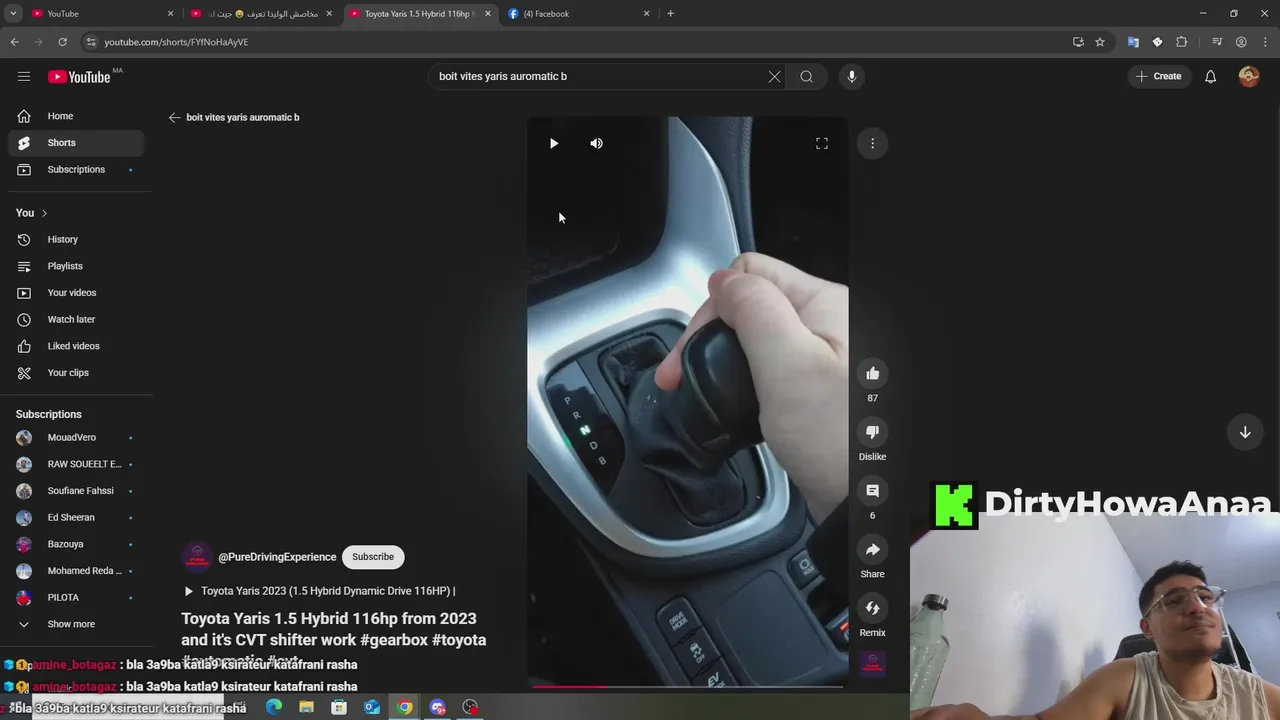1280x720 pixels.
Task: Share this Short
Action: point(872,550)
